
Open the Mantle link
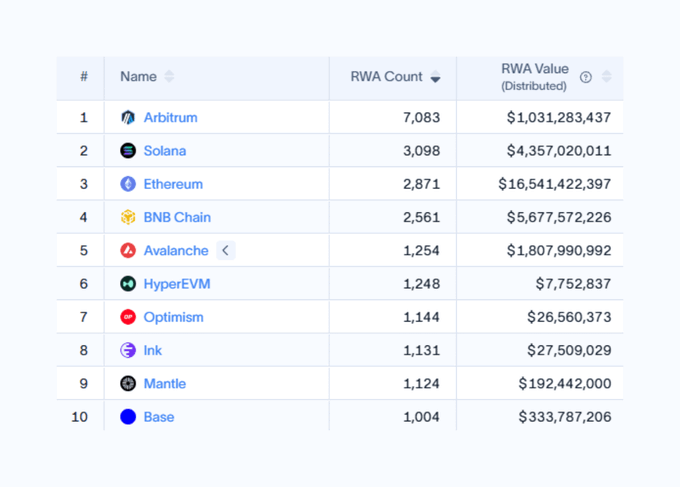(165, 384)
